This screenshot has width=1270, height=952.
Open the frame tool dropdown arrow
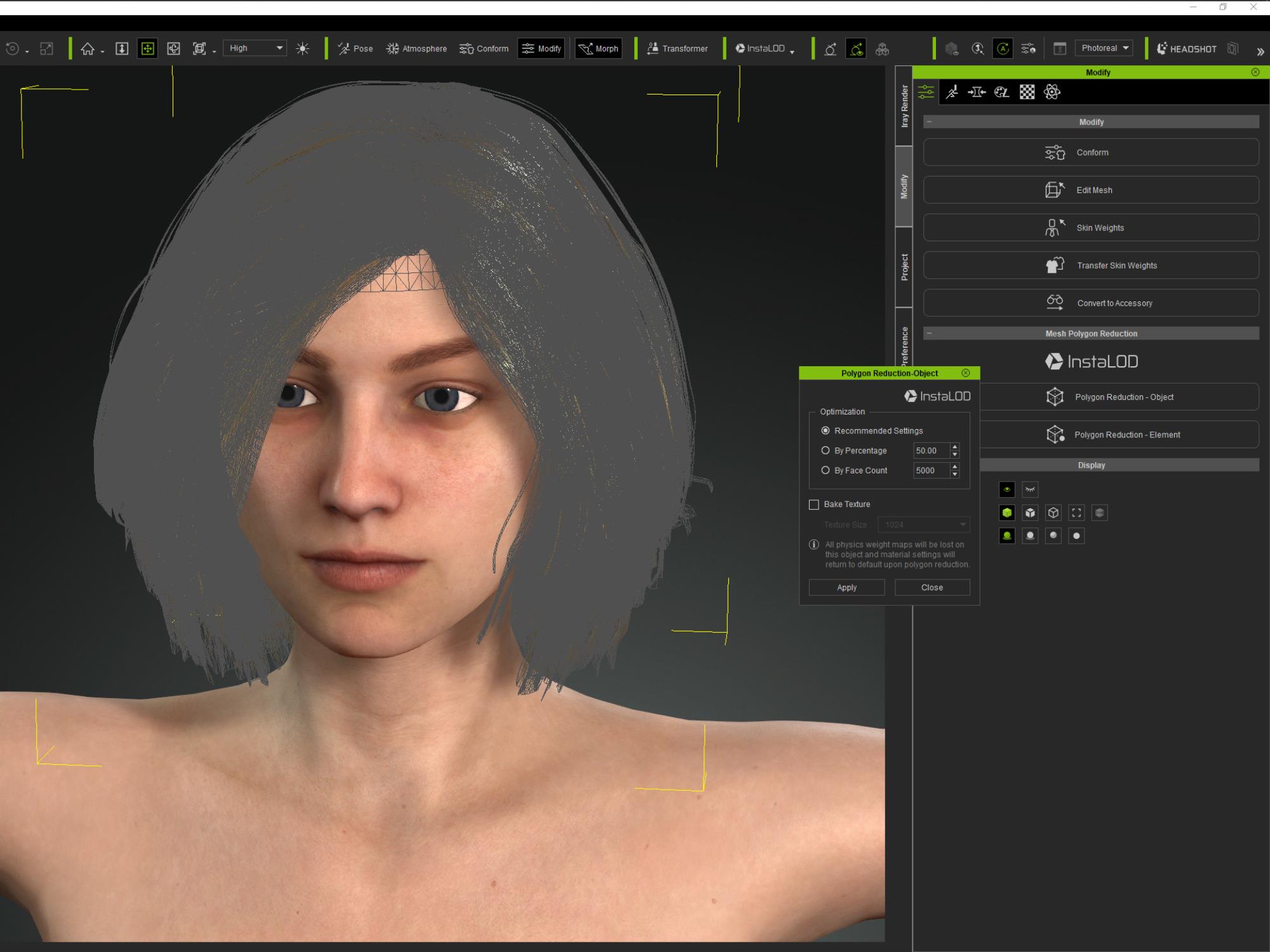(214, 52)
